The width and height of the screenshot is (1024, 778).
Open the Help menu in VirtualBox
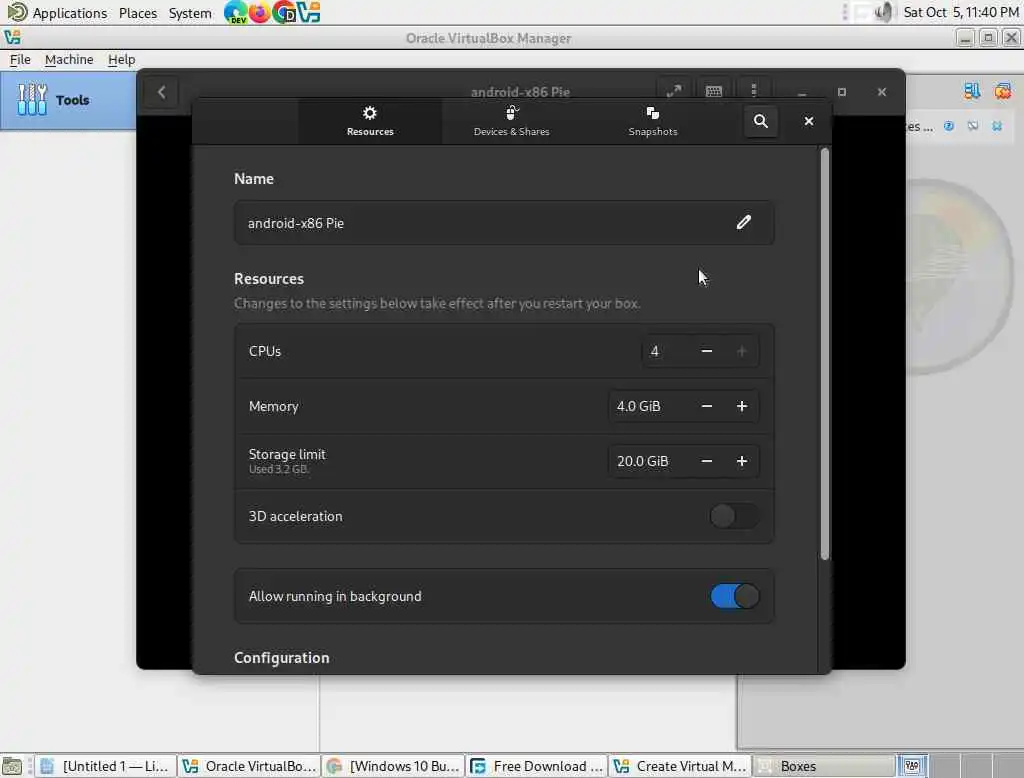(121, 59)
